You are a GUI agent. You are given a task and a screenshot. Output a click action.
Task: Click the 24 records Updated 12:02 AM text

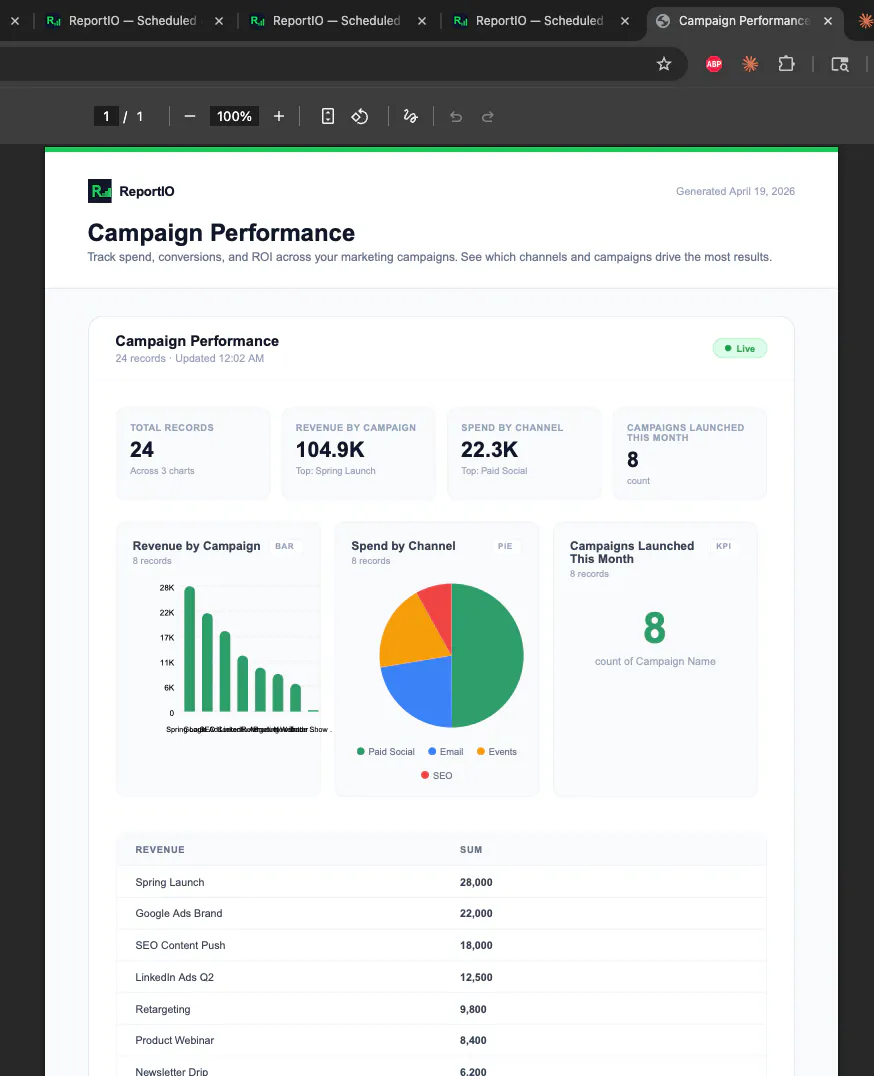tap(189, 358)
